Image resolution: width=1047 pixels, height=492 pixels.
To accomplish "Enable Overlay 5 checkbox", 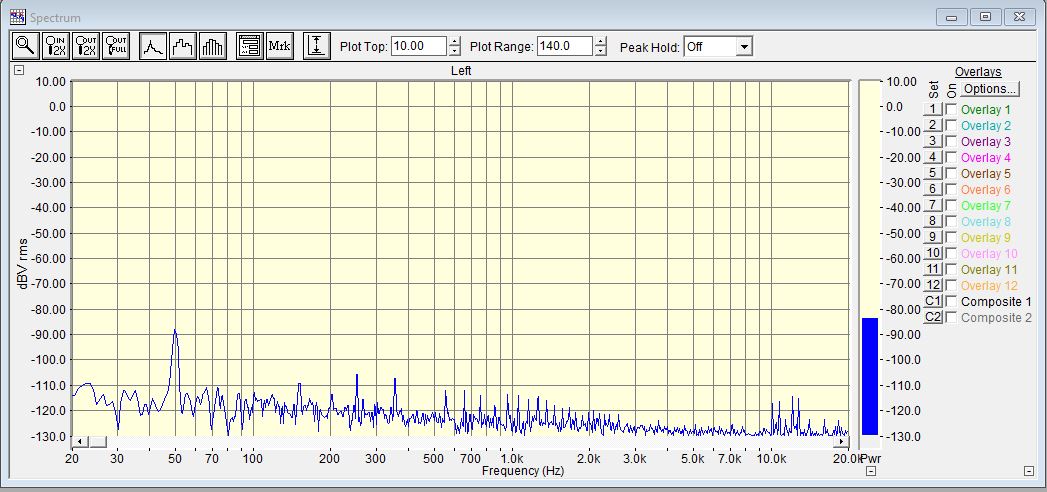I will [951, 174].
